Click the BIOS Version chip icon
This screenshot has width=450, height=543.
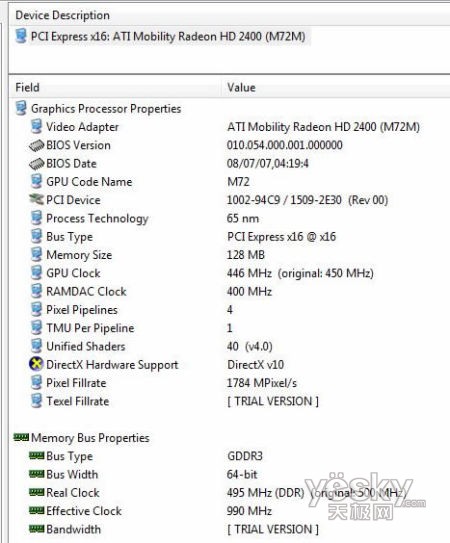[36, 145]
